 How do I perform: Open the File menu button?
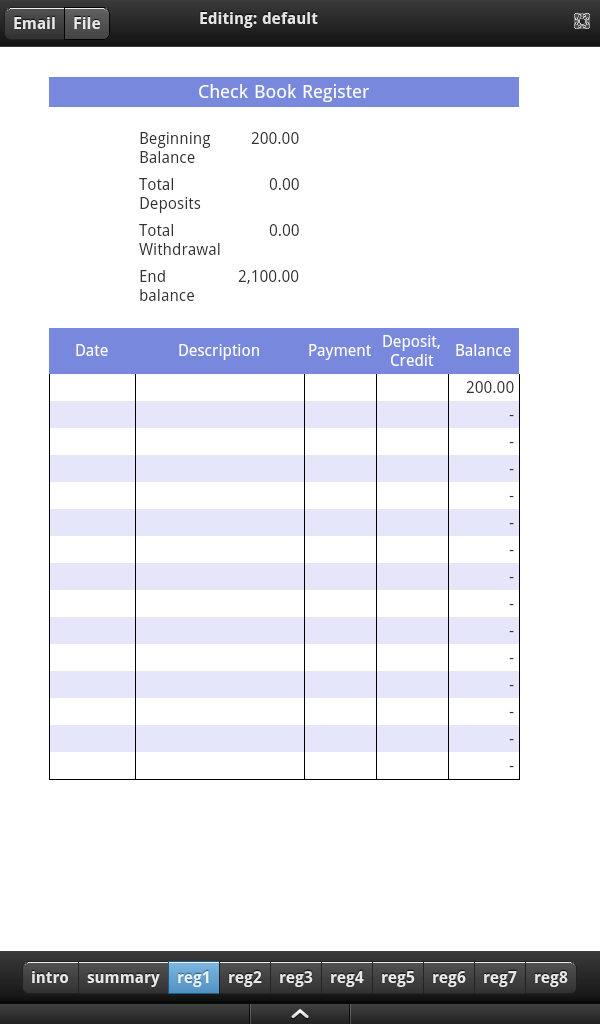[87, 23]
